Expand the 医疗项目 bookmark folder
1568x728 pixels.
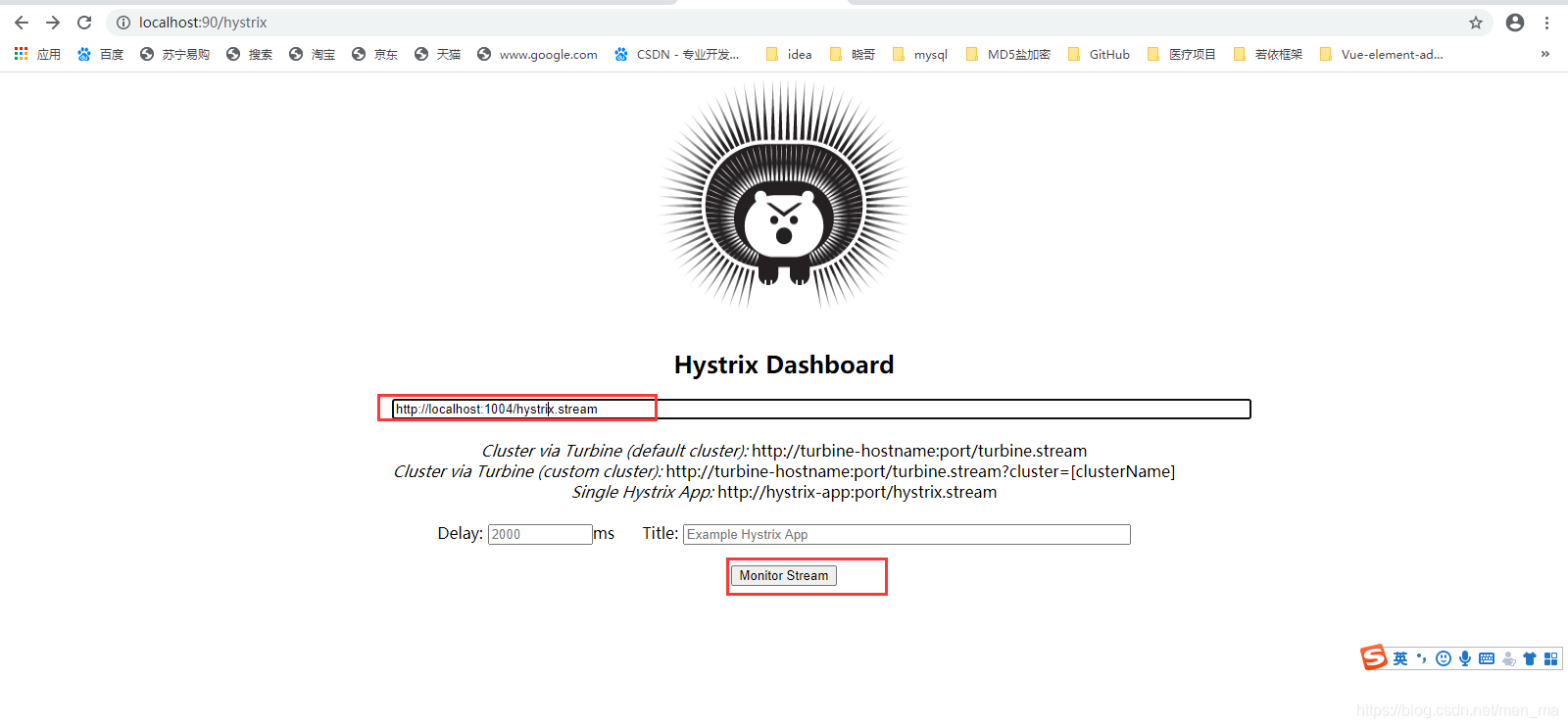click(x=1181, y=54)
